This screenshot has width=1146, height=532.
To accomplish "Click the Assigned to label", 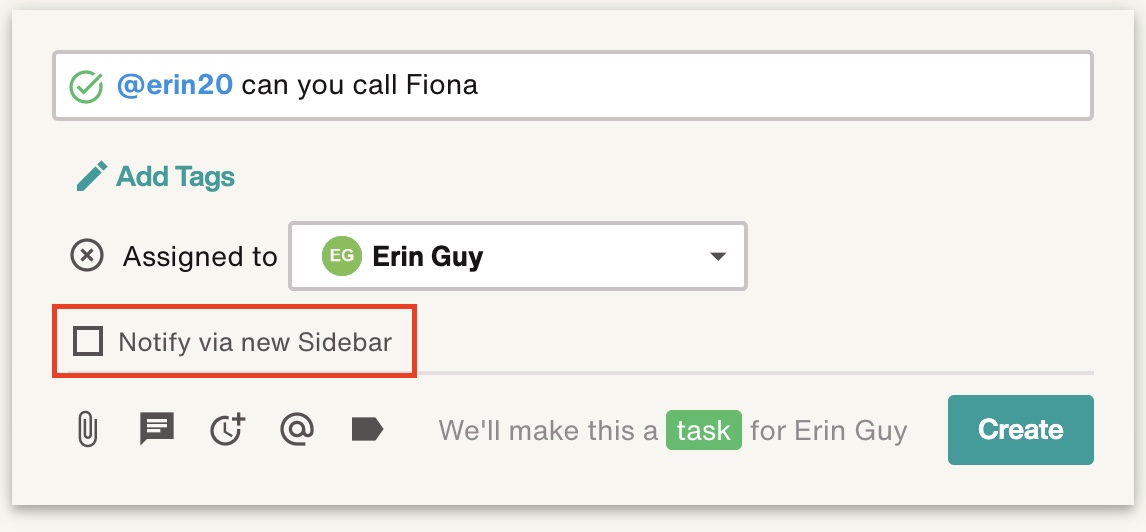I will point(200,256).
